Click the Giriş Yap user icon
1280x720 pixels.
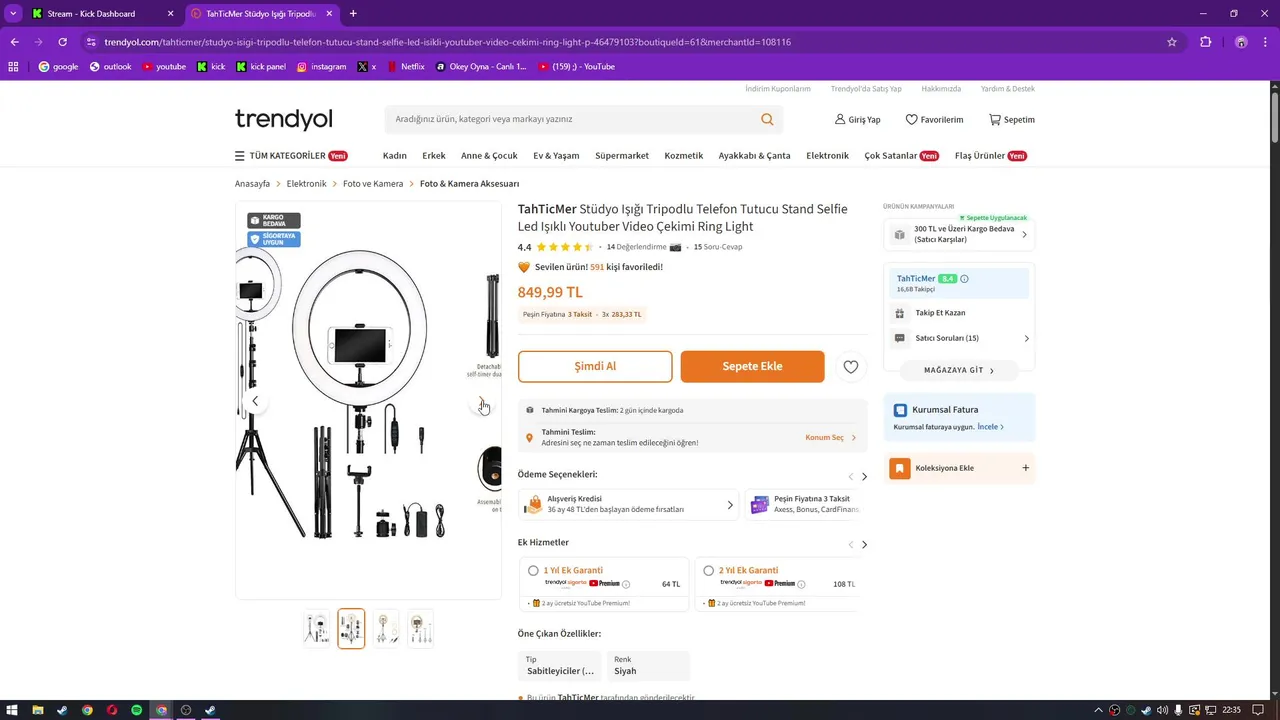pyautogui.click(x=840, y=119)
